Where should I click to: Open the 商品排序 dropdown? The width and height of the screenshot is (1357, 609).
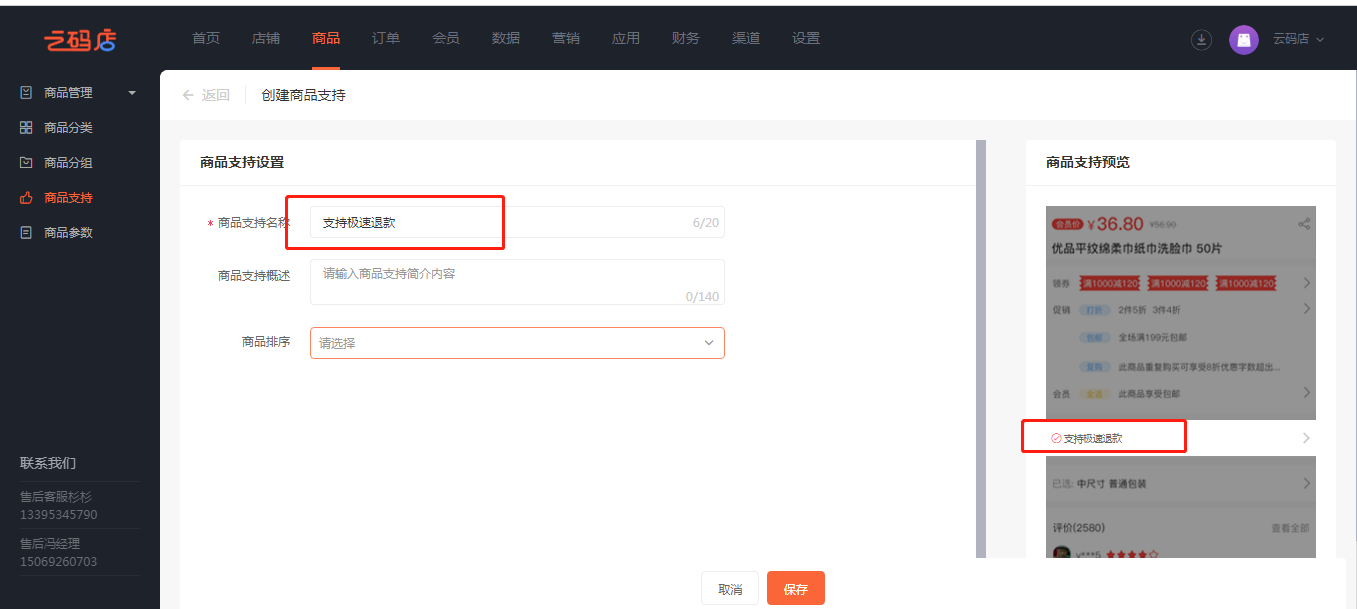point(517,343)
